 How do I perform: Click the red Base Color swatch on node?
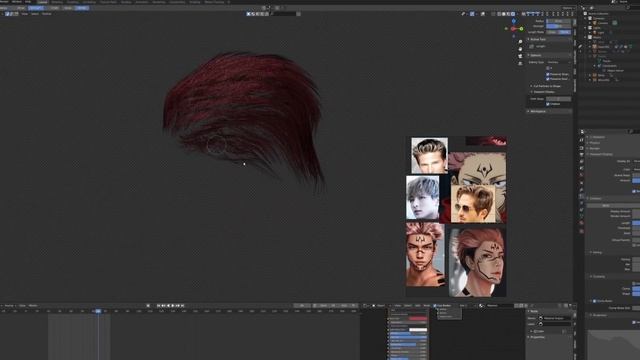pyautogui.click(x=418, y=318)
